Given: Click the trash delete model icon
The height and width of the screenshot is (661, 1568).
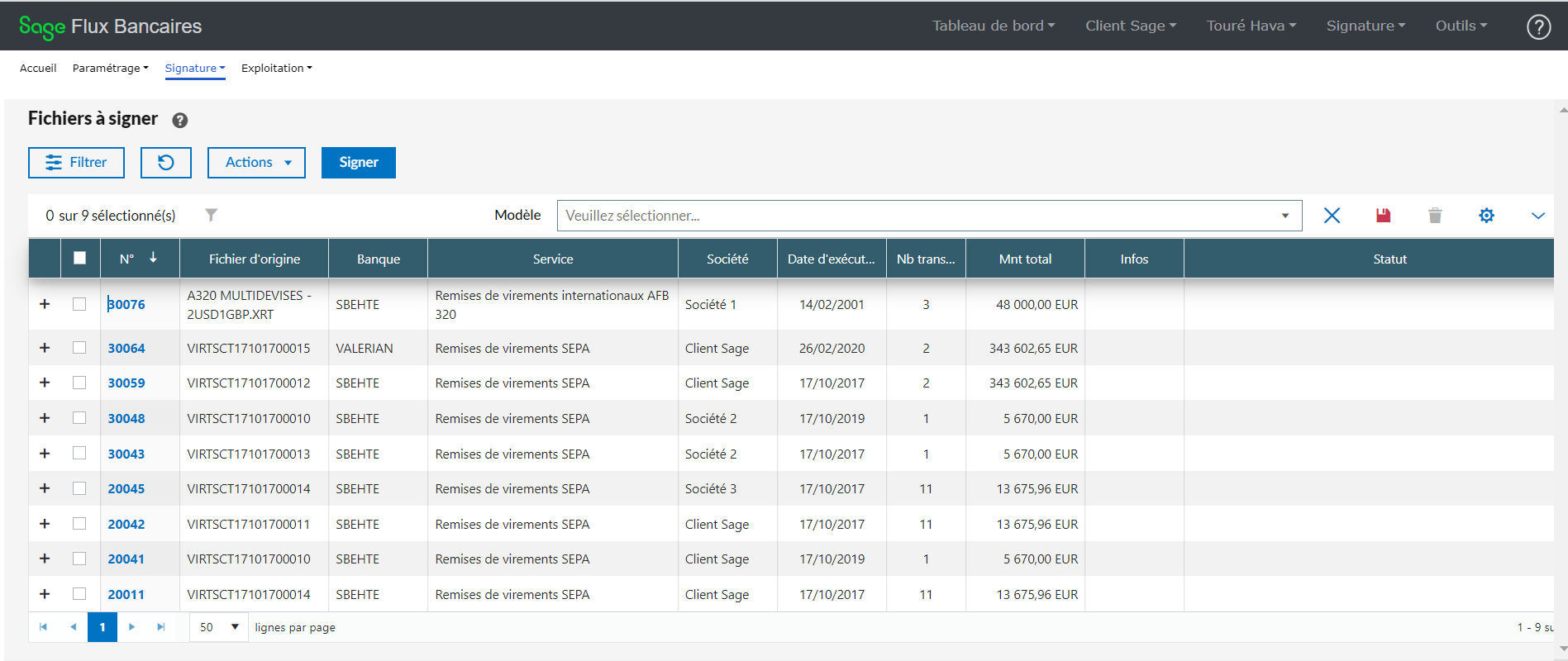Looking at the screenshot, I should 1435,216.
